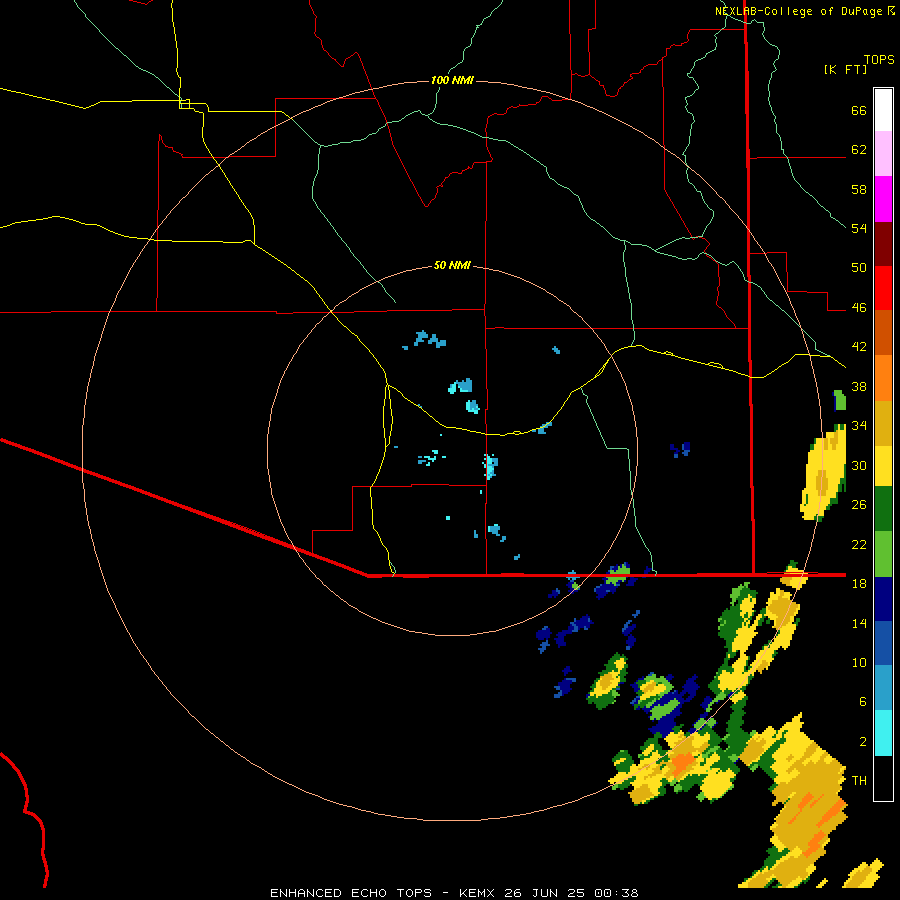Screen dimensions: 900x900
Task: Click the navy blue legend swatch
Action: 883,599
